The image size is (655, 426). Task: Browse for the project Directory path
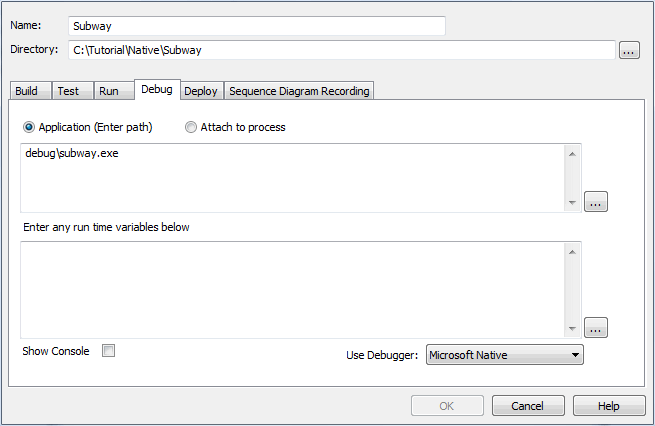[x=629, y=50]
